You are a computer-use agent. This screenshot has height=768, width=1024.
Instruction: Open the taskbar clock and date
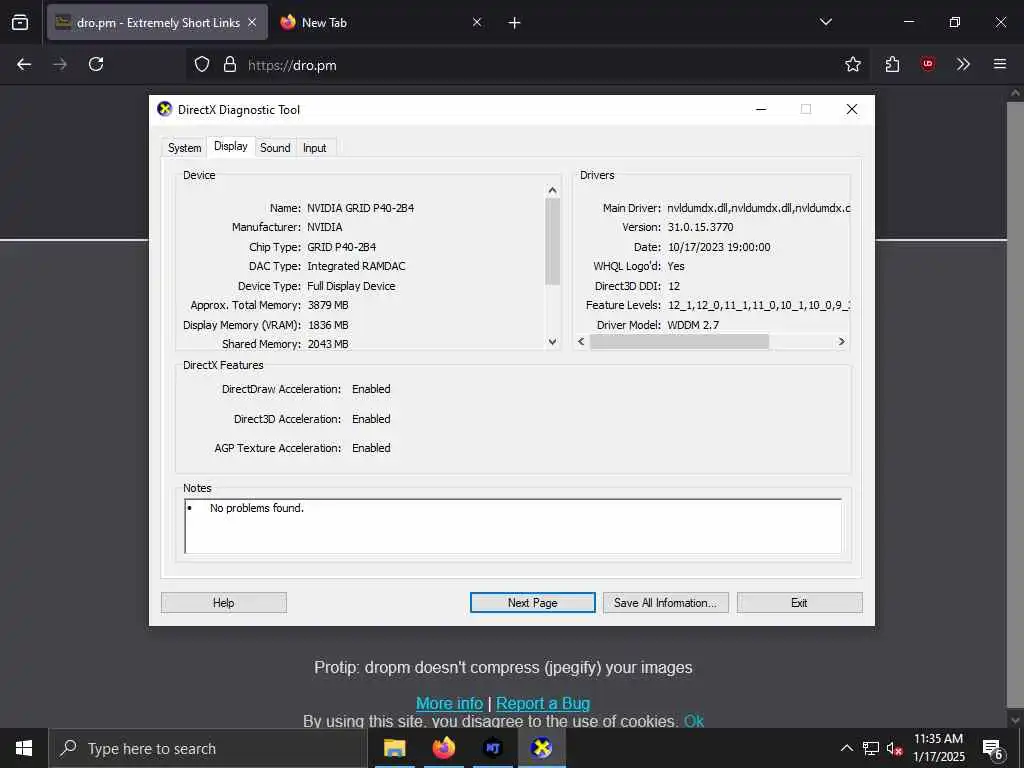(x=938, y=748)
